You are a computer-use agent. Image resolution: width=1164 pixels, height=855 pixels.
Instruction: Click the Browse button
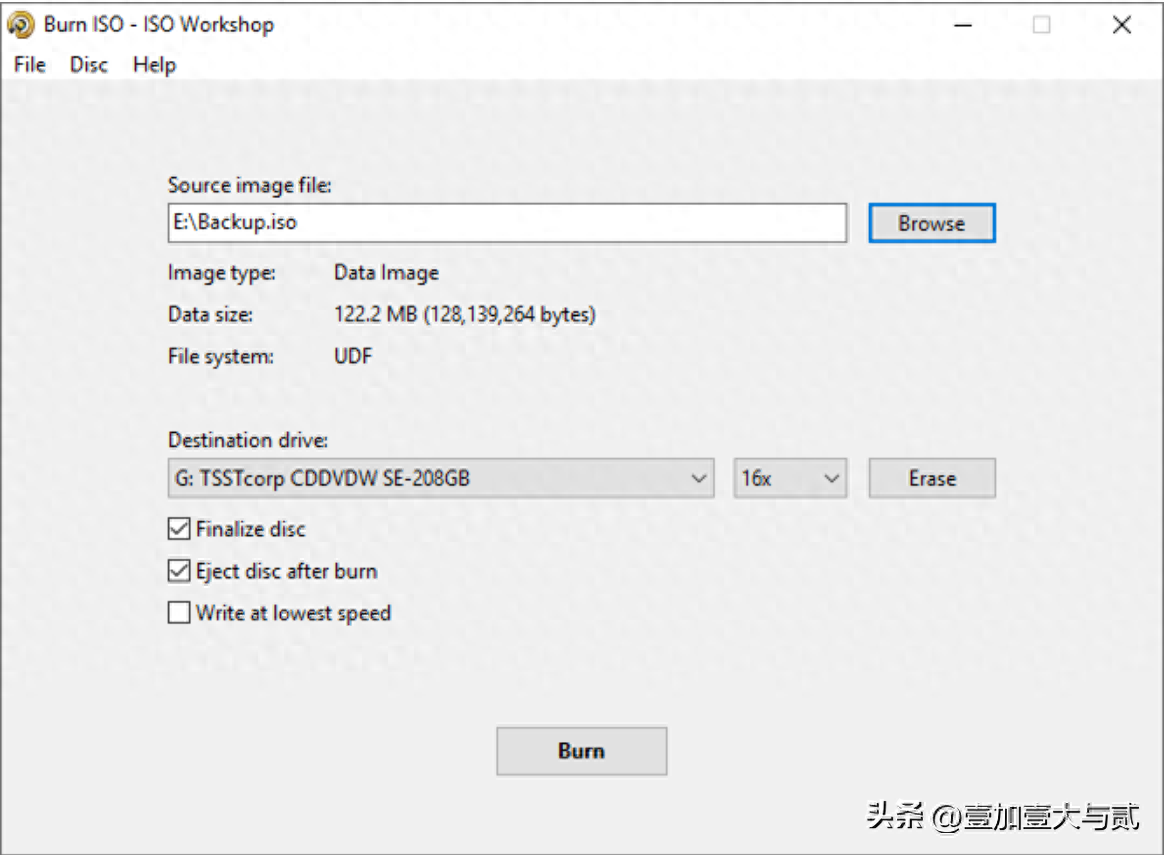tap(932, 223)
